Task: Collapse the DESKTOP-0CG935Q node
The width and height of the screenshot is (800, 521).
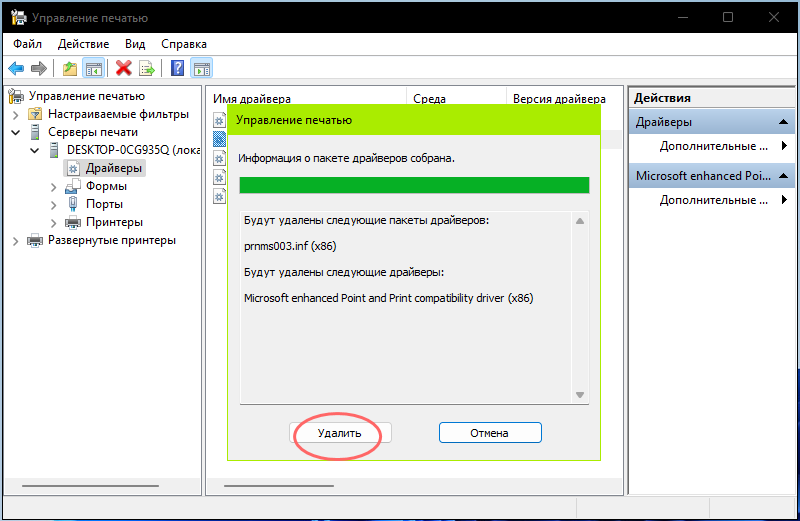Action: (x=35, y=151)
